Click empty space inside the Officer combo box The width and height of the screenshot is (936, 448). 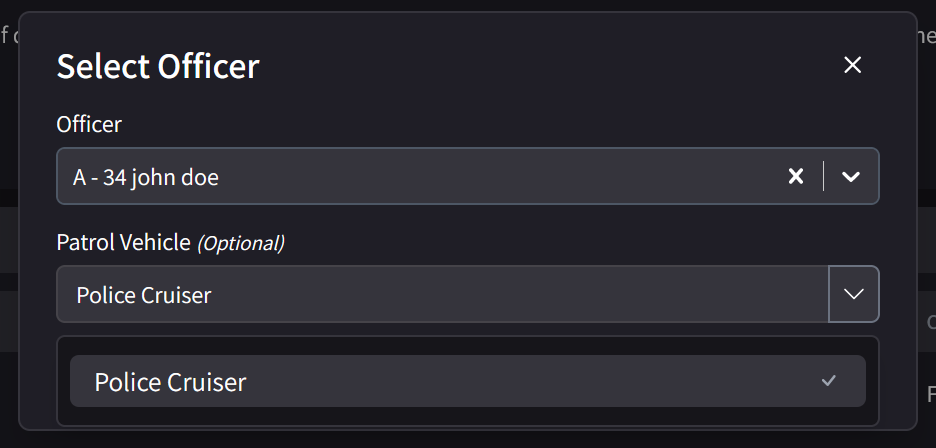[500, 177]
